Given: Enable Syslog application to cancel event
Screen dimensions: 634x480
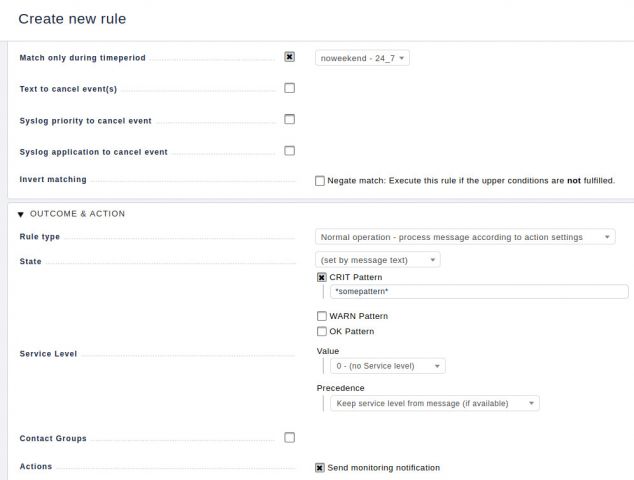Looking at the screenshot, I should 289,151.
